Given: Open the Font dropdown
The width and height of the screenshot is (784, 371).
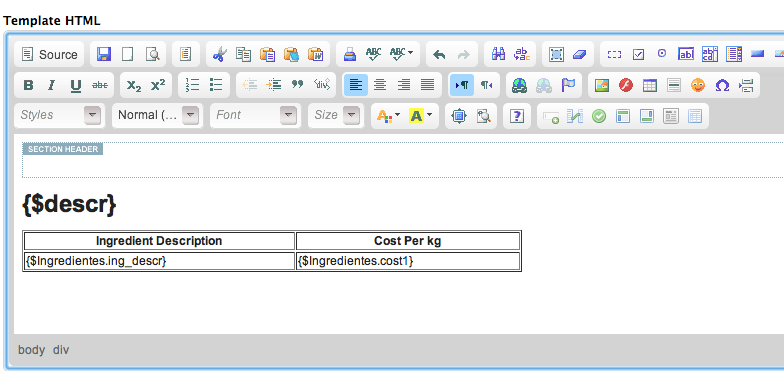Looking at the screenshot, I should point(256,116).
